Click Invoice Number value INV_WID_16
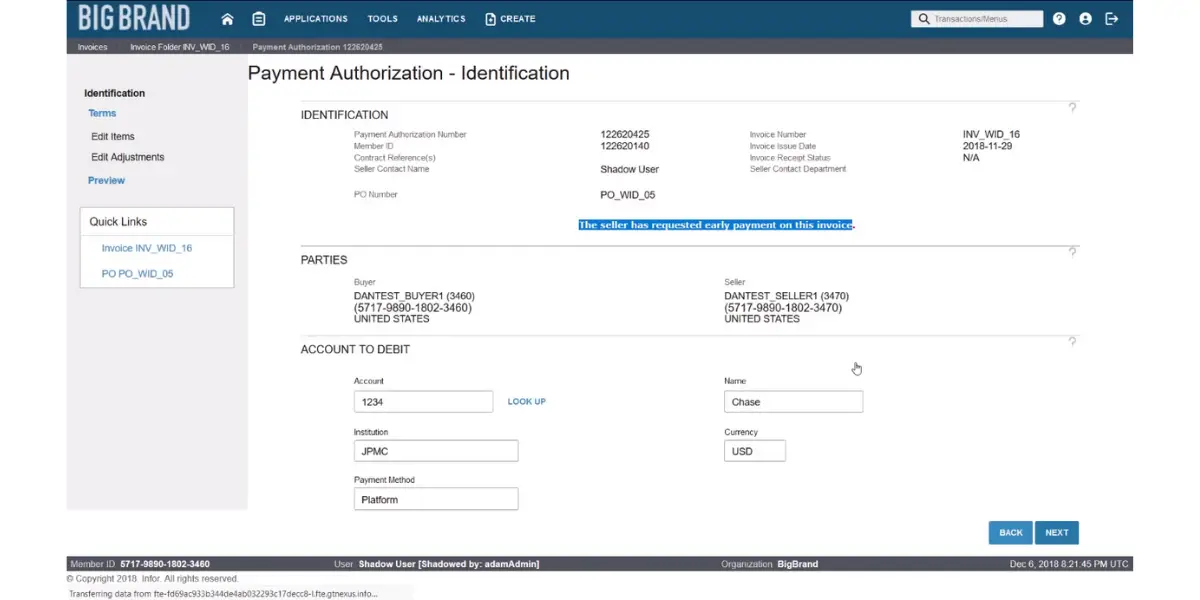 (991, 134)
